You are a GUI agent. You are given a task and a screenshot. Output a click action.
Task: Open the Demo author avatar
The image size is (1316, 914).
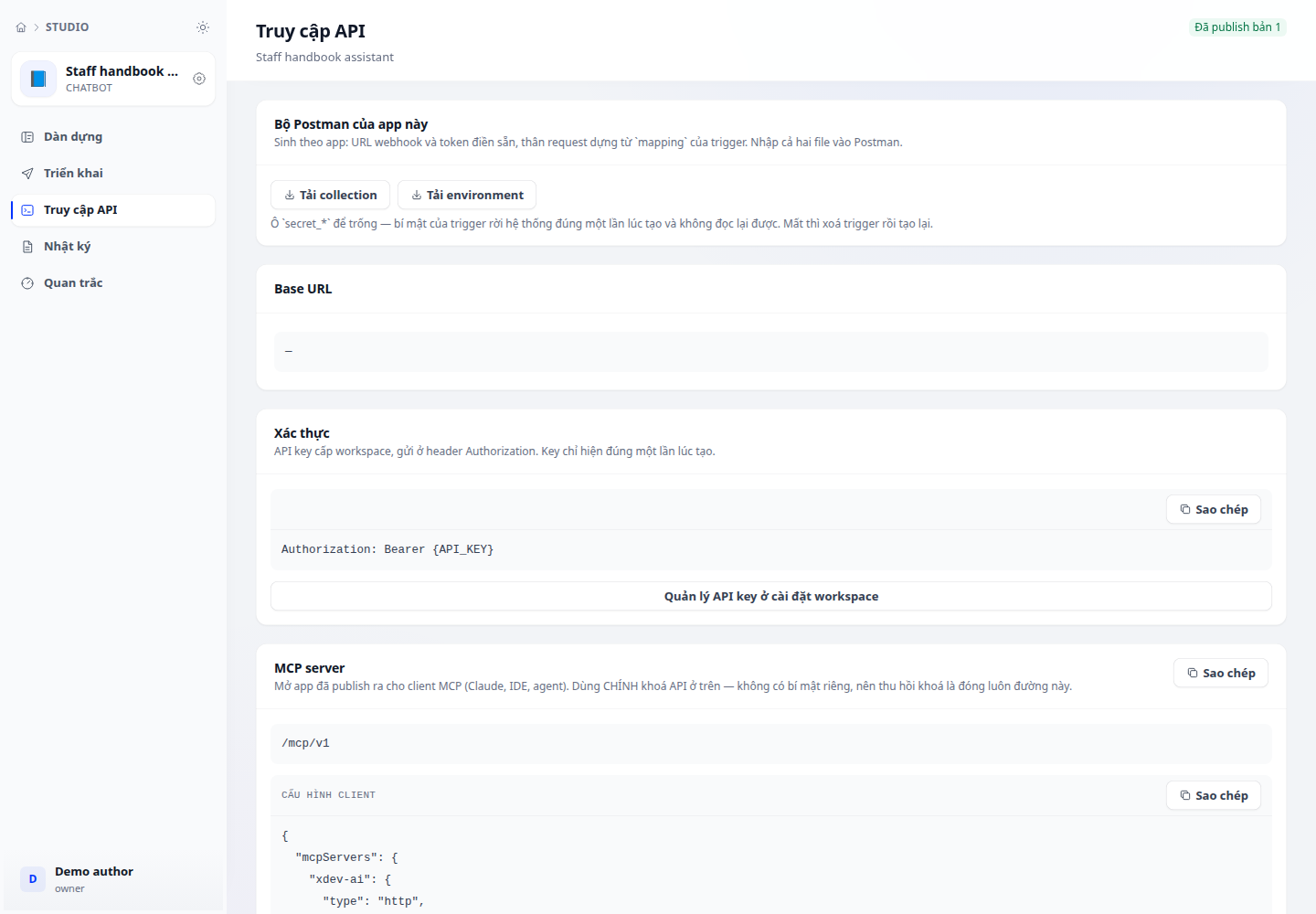click(x=33, y=879)
